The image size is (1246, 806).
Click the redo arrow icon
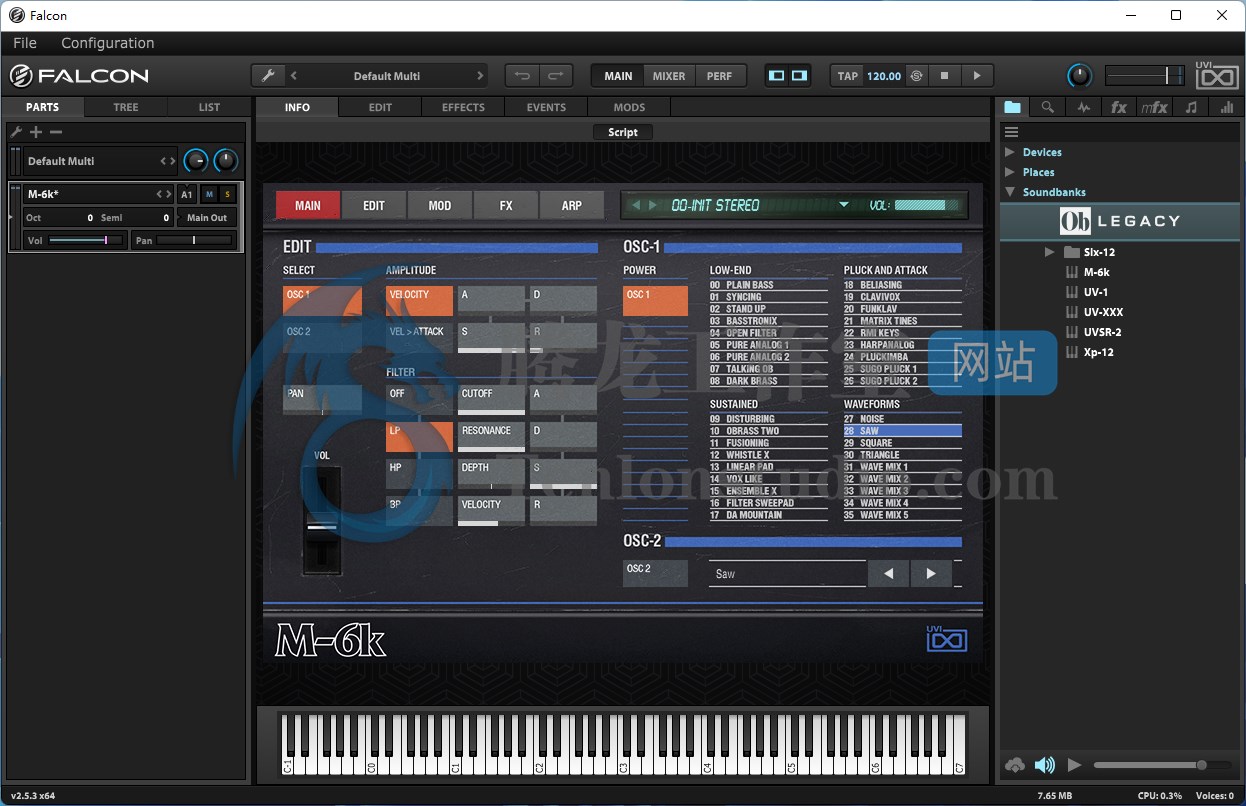556,76
